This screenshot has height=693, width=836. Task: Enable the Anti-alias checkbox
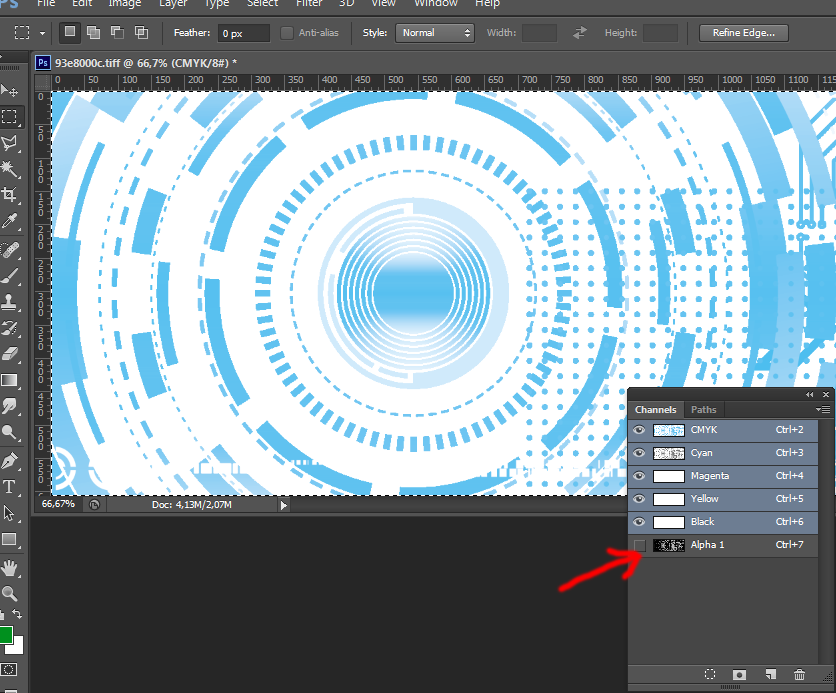click(287, 33)
